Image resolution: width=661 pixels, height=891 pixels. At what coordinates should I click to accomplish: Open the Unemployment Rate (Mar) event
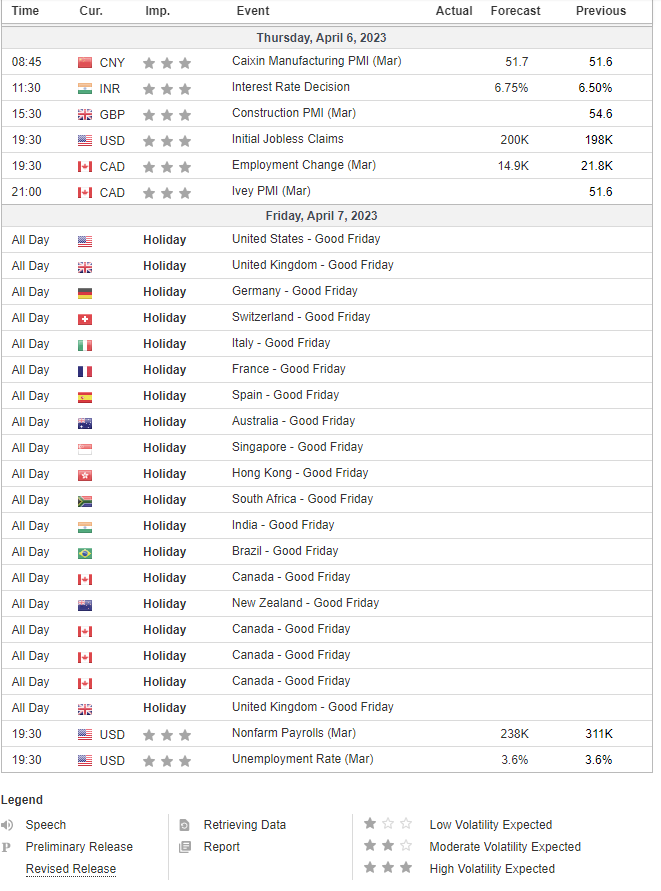click(x=302, y=759)
